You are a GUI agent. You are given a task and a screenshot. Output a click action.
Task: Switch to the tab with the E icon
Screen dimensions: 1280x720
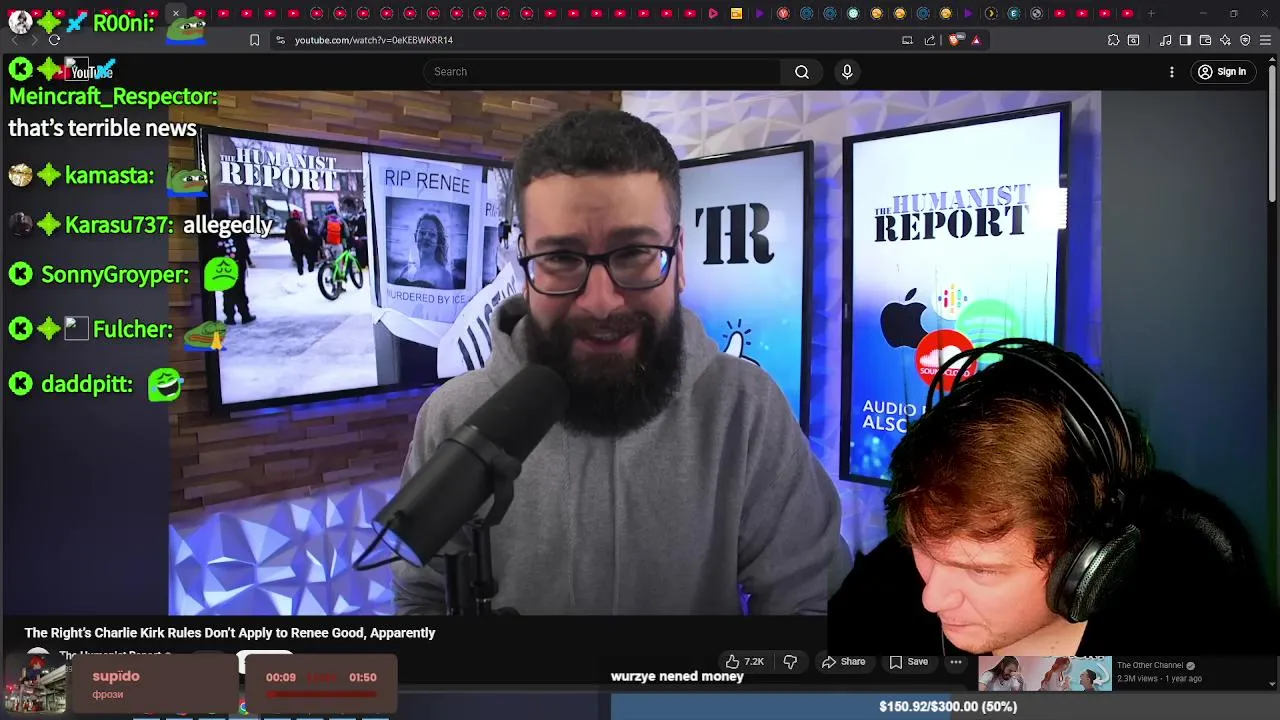[1014, 13]
